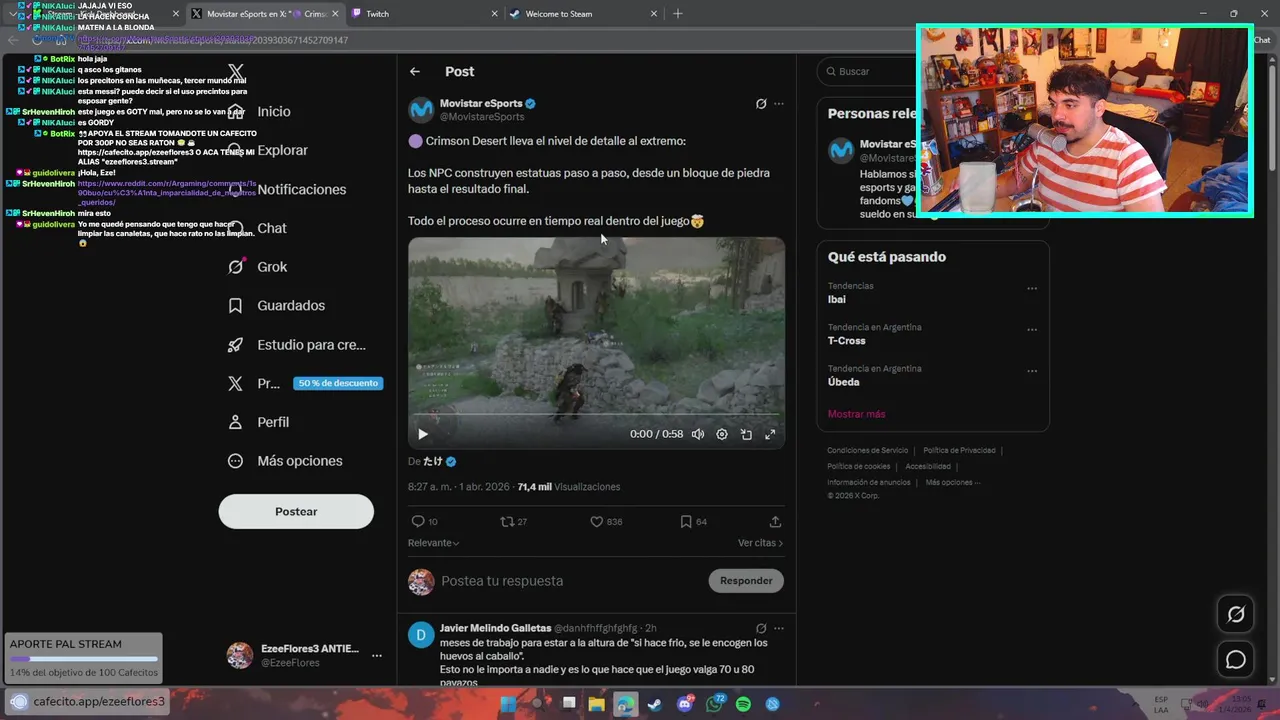Click the X logo in sidebar
The width and height of the screenshot is (1280, 720).
pos(236,72)
